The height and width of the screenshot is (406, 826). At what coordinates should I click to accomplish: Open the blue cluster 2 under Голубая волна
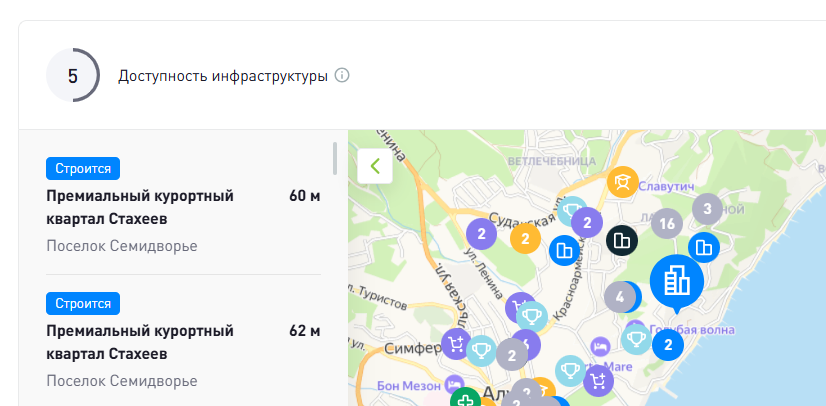click(x=668, y=345)
